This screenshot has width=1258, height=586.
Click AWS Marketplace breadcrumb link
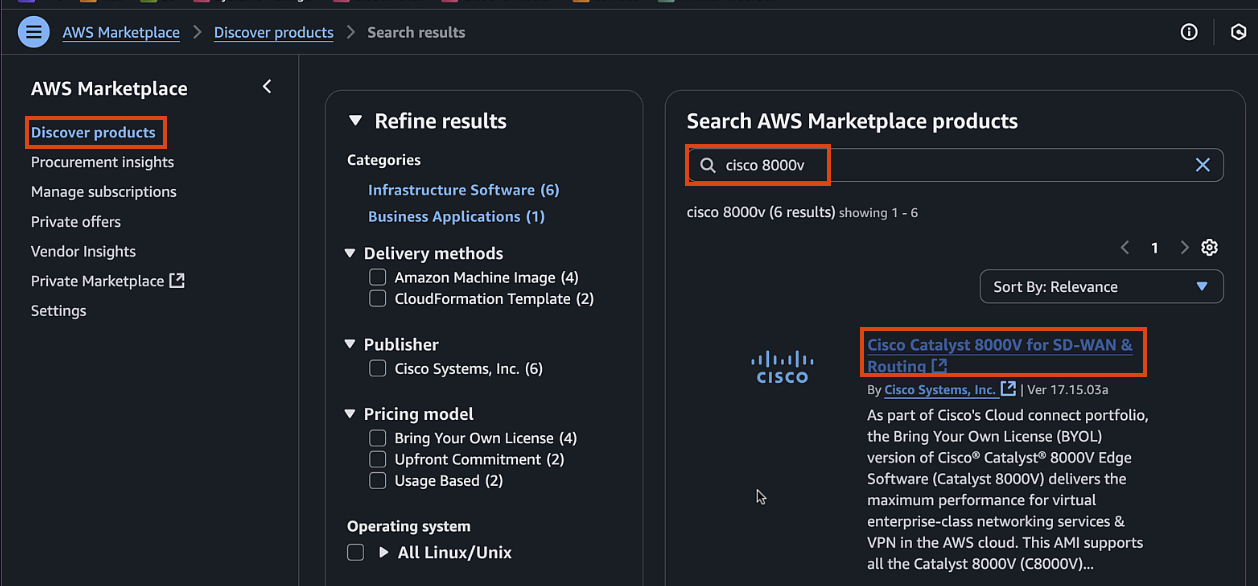pyautogui.click(x=121, y=32)
